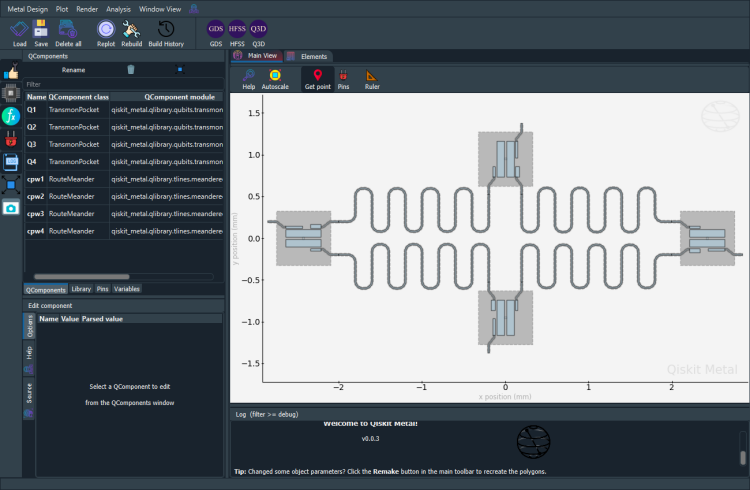This screenshot has width=750, height=490.
Task: Select the cpw2 RouteMeander row
Action: pos(124,197)
